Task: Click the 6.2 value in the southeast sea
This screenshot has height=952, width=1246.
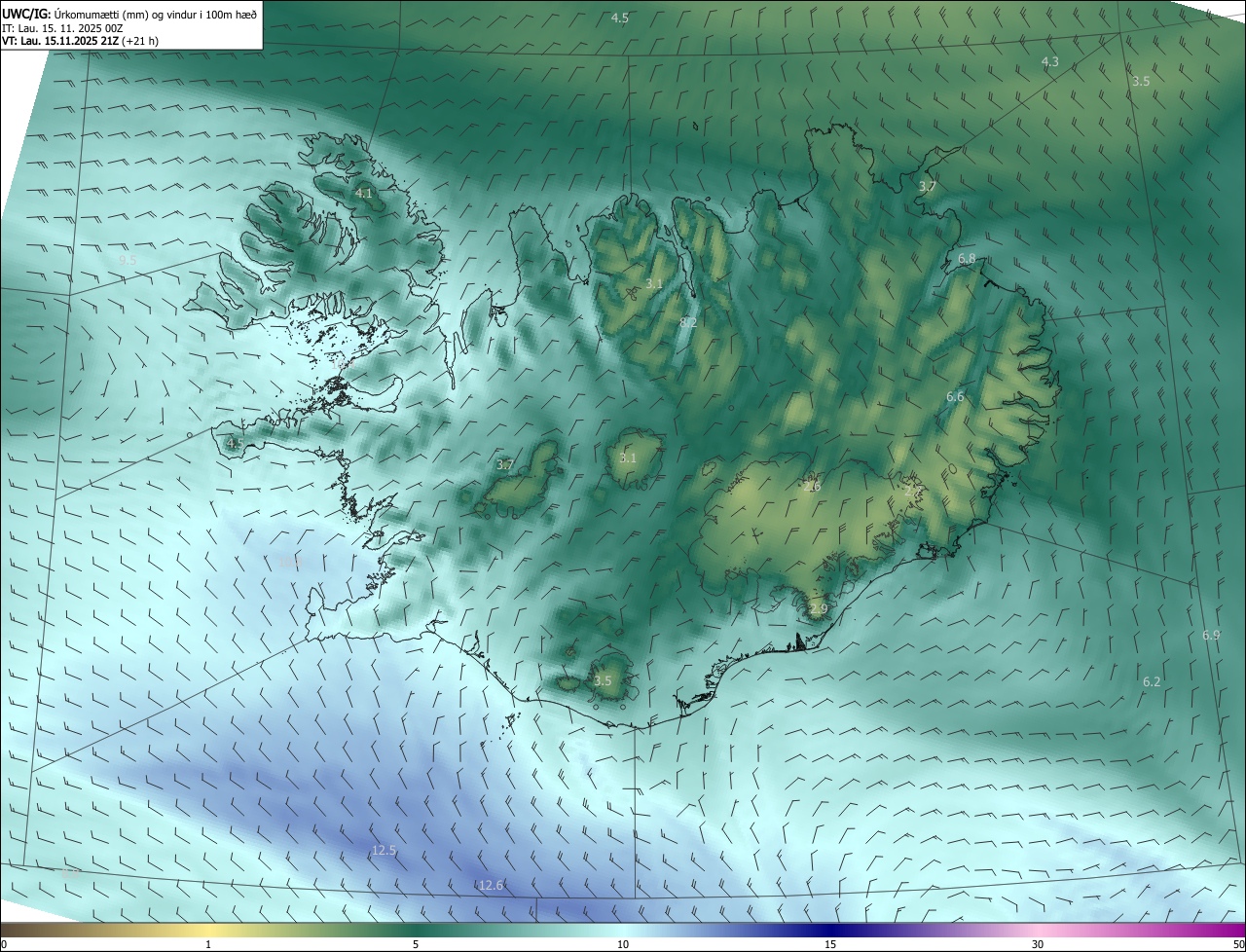Action: click(x=1152, y=681)
